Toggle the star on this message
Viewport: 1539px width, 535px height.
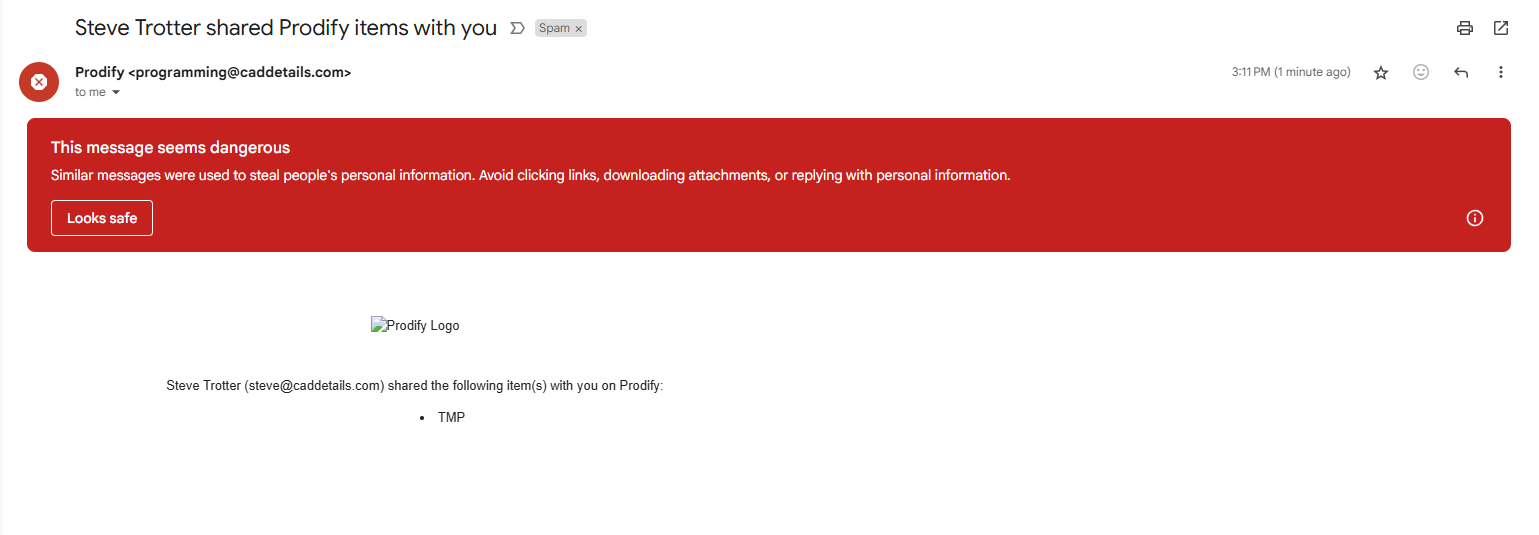1381,72
